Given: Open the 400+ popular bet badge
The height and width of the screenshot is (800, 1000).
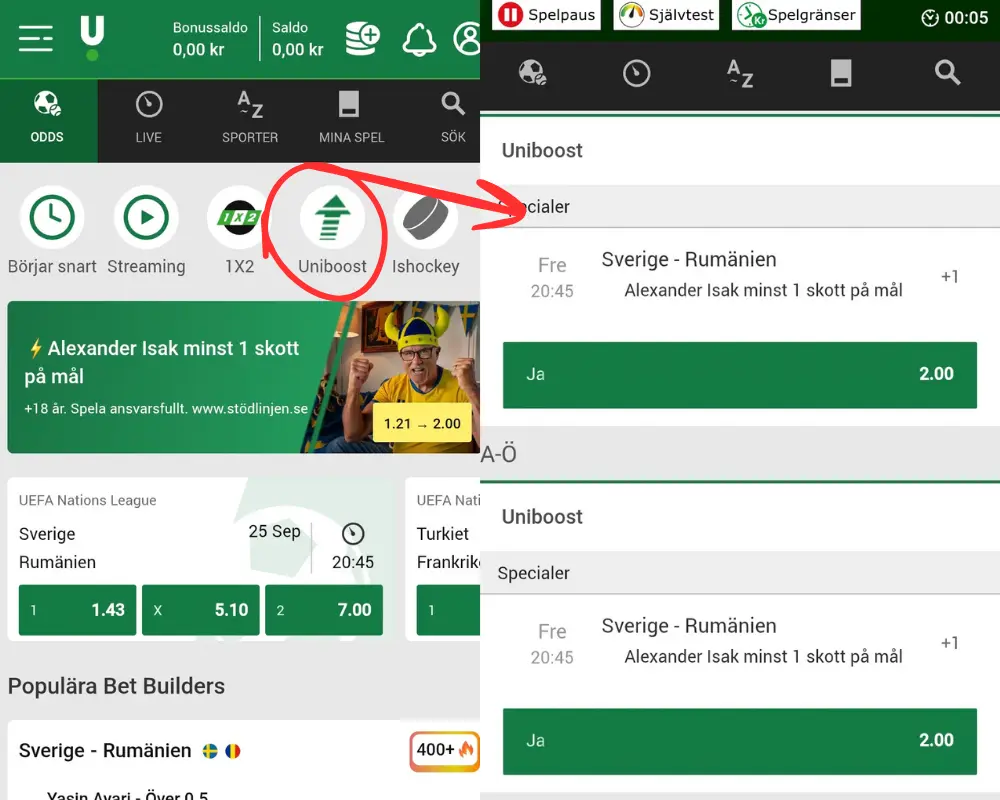Looking at the screenshot, I should click(x=445, y=750).
